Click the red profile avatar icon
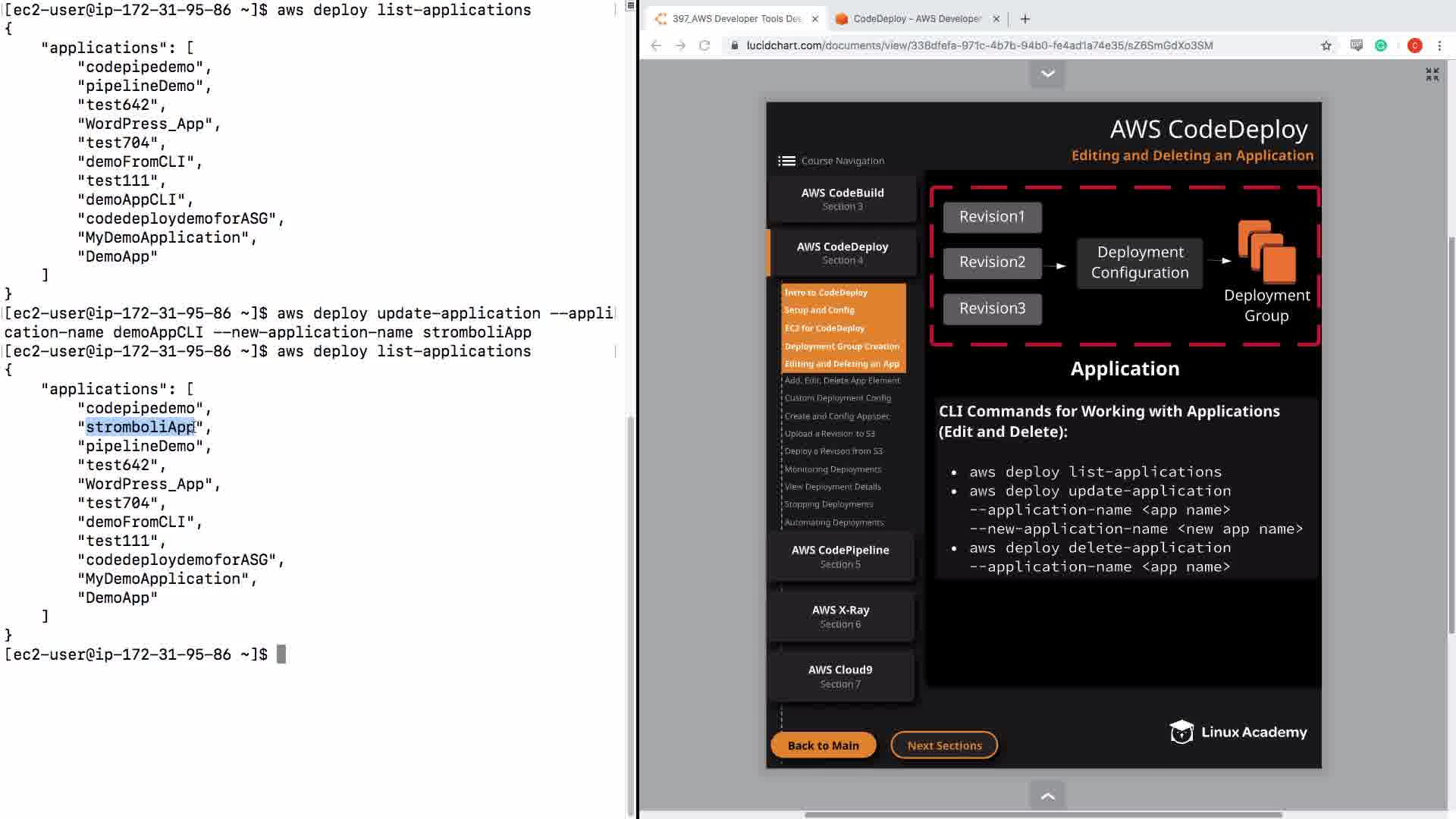Screen dimensions: 1456x819 pyautogui.click(x=1414, y=45)
